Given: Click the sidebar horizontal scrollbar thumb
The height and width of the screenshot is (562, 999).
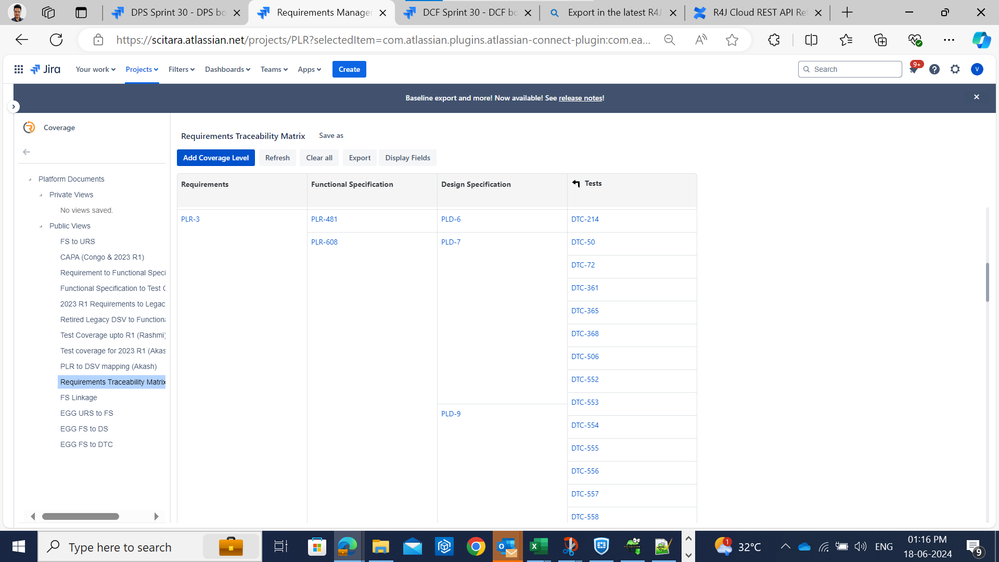Looking at the screenshot, I should [x=80, y=516].
